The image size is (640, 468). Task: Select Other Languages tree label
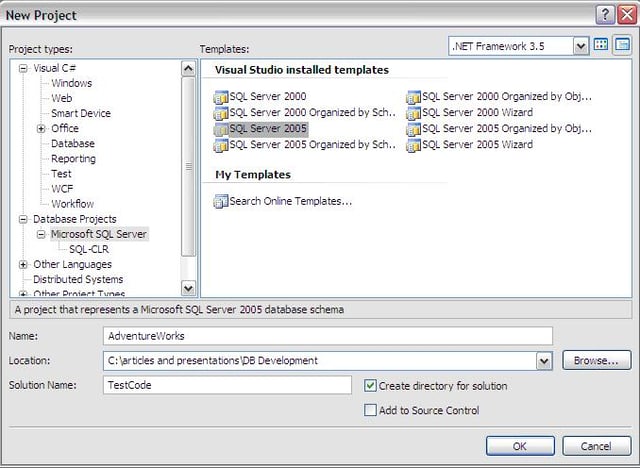pos(72,264)
